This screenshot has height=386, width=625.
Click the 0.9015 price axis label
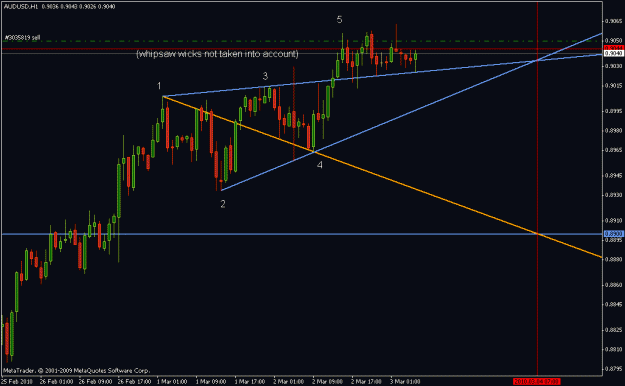click(x=614, y=85)
